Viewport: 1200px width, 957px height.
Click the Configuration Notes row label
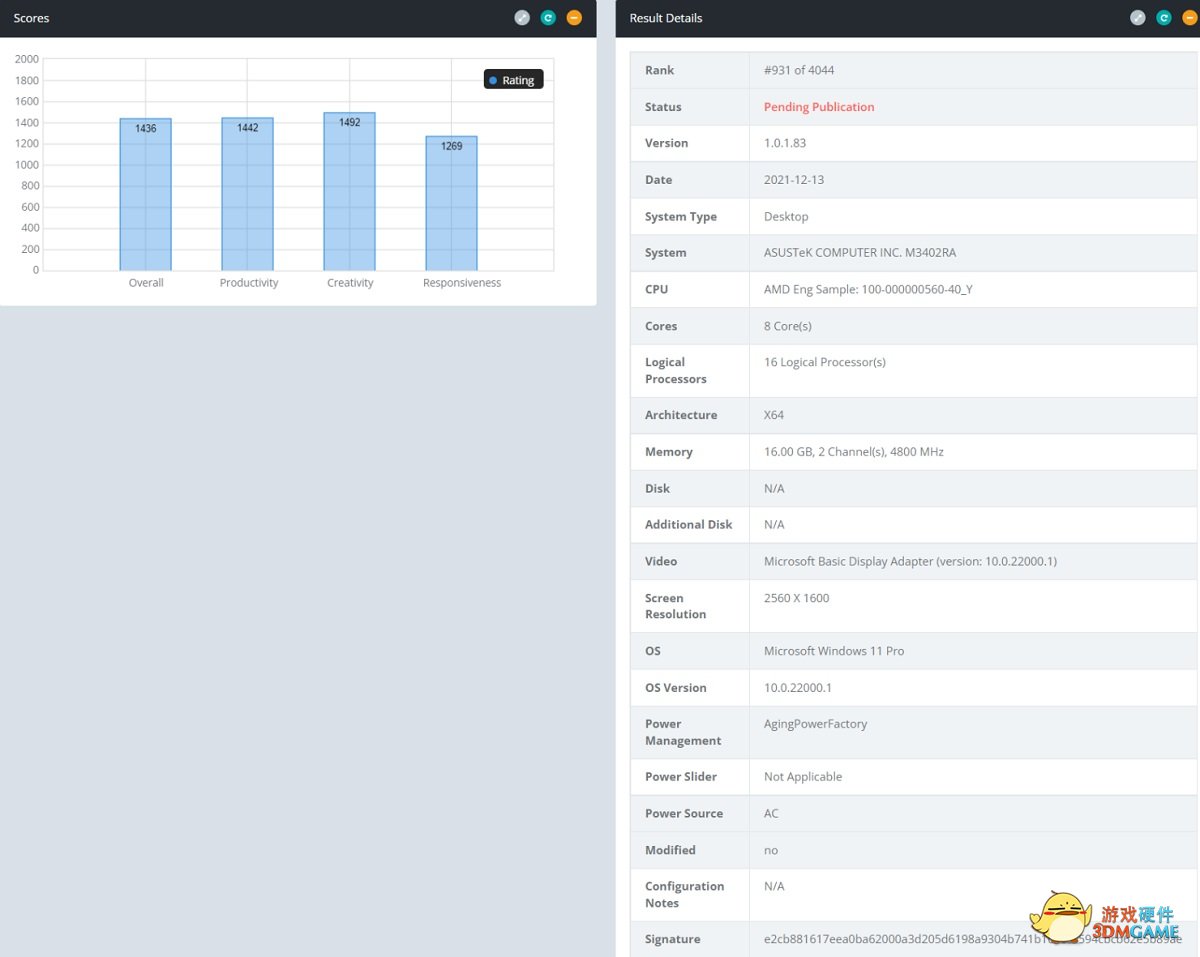tap(685, 894)
